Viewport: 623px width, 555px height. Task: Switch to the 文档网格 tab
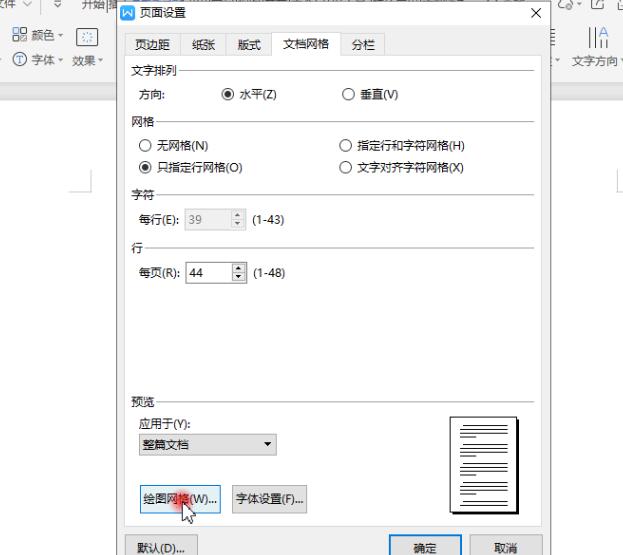pos(306,44)
